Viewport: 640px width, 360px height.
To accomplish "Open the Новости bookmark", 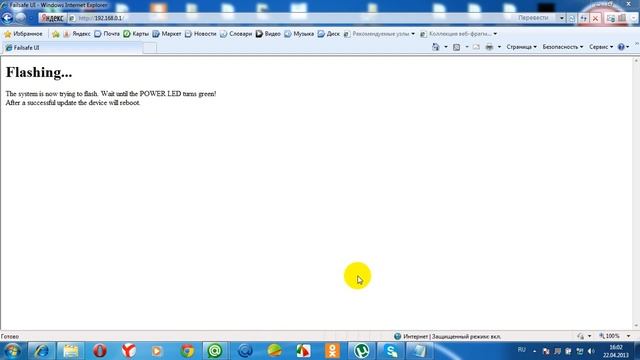I will click(200, 34).
